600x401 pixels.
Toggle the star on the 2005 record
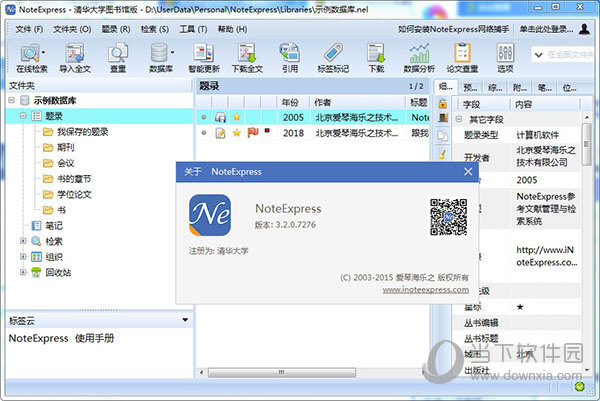point(237,117)
